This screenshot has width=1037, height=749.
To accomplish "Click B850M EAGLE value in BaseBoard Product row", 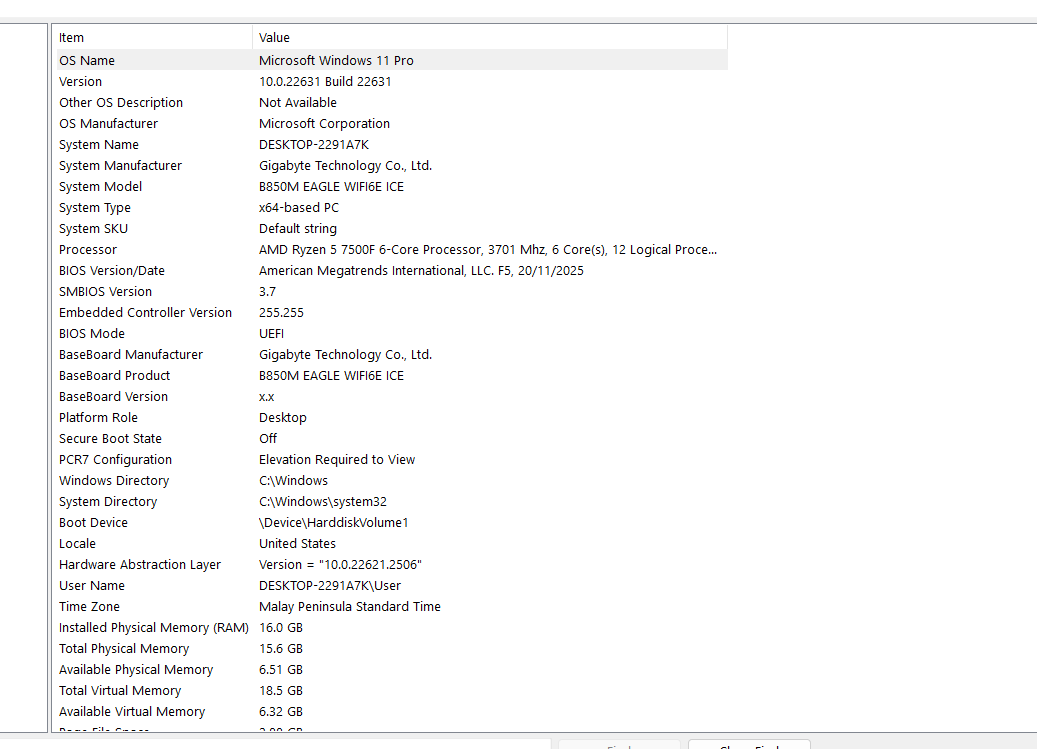I will coord(331,376).
